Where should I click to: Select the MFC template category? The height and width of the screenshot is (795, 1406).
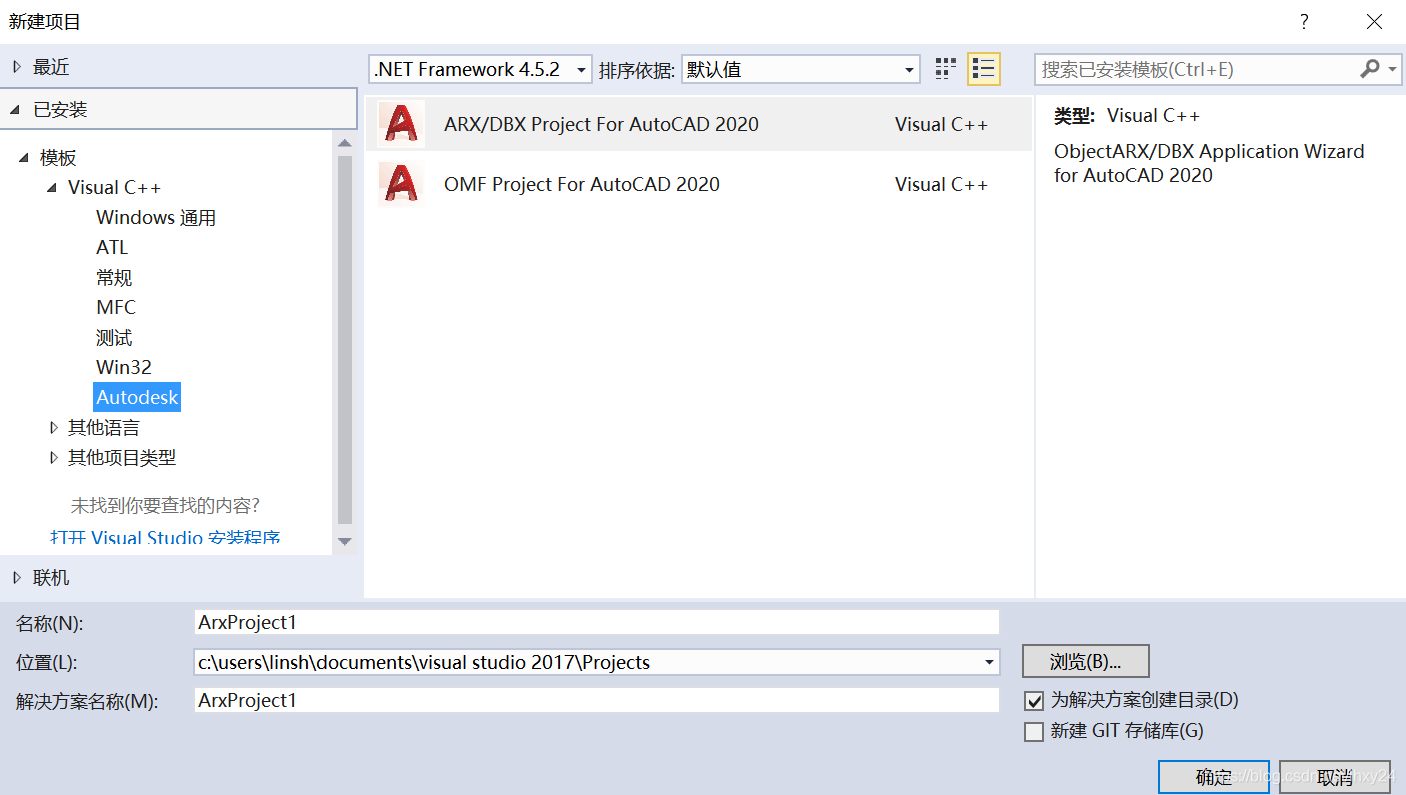point(116,308)
